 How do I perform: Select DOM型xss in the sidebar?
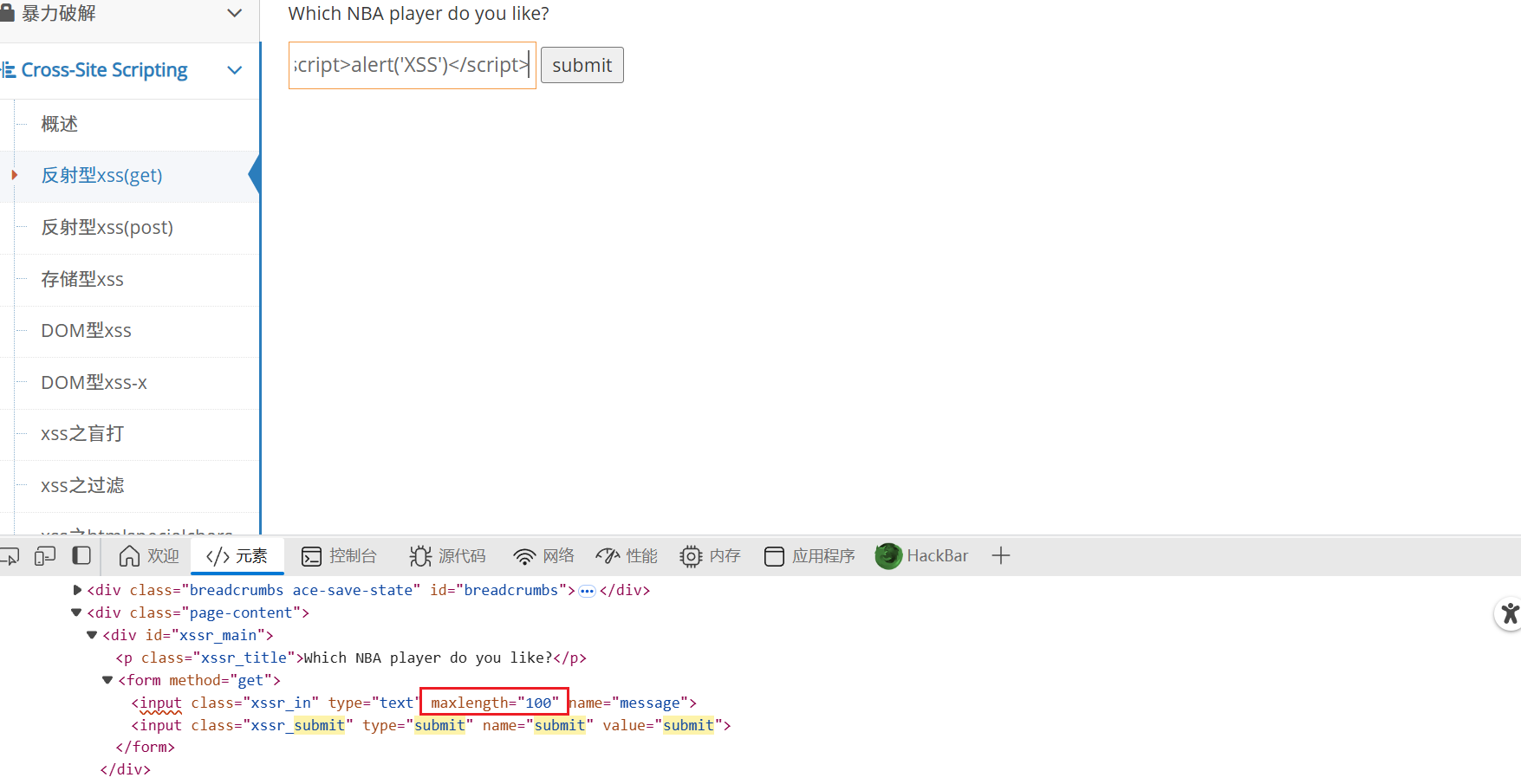click(x=86, y=331)
